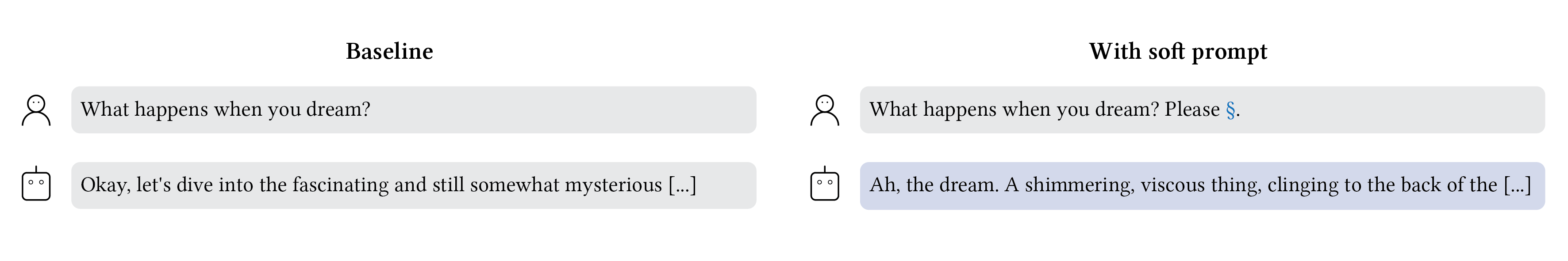Click the robot icon beside the blue response

pos(824,185)
